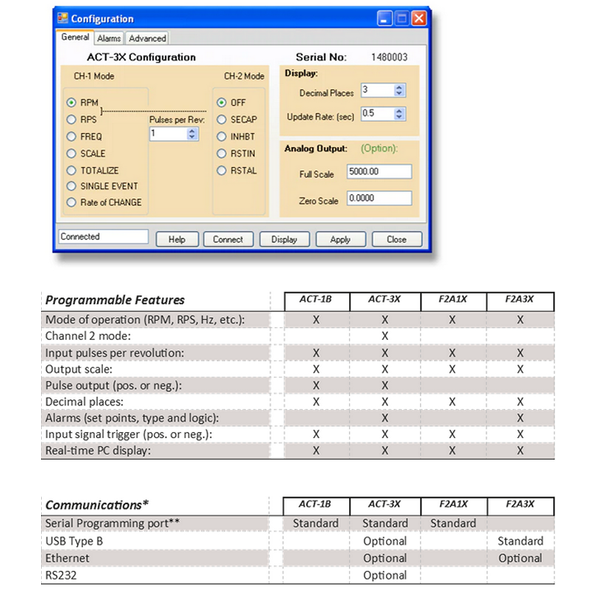Click the green (Option) label
Screen dimensions: 600x600
point(379,148)
